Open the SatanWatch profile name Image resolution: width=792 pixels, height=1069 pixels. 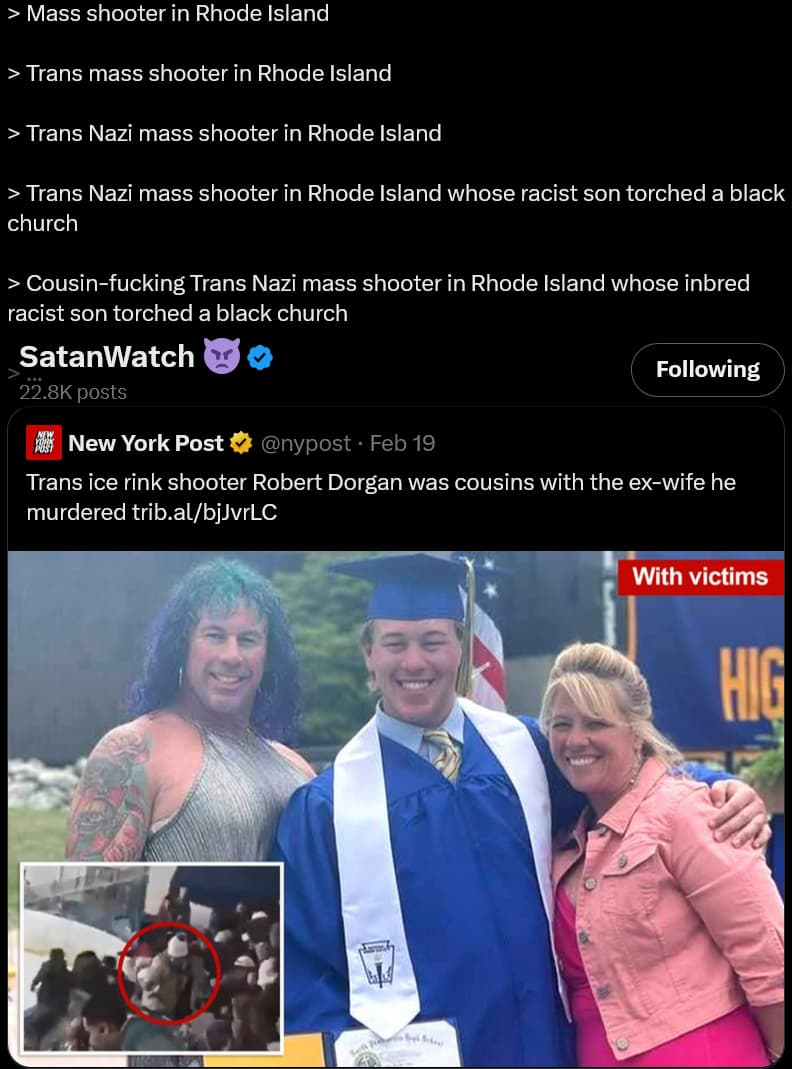coord(107,357)
